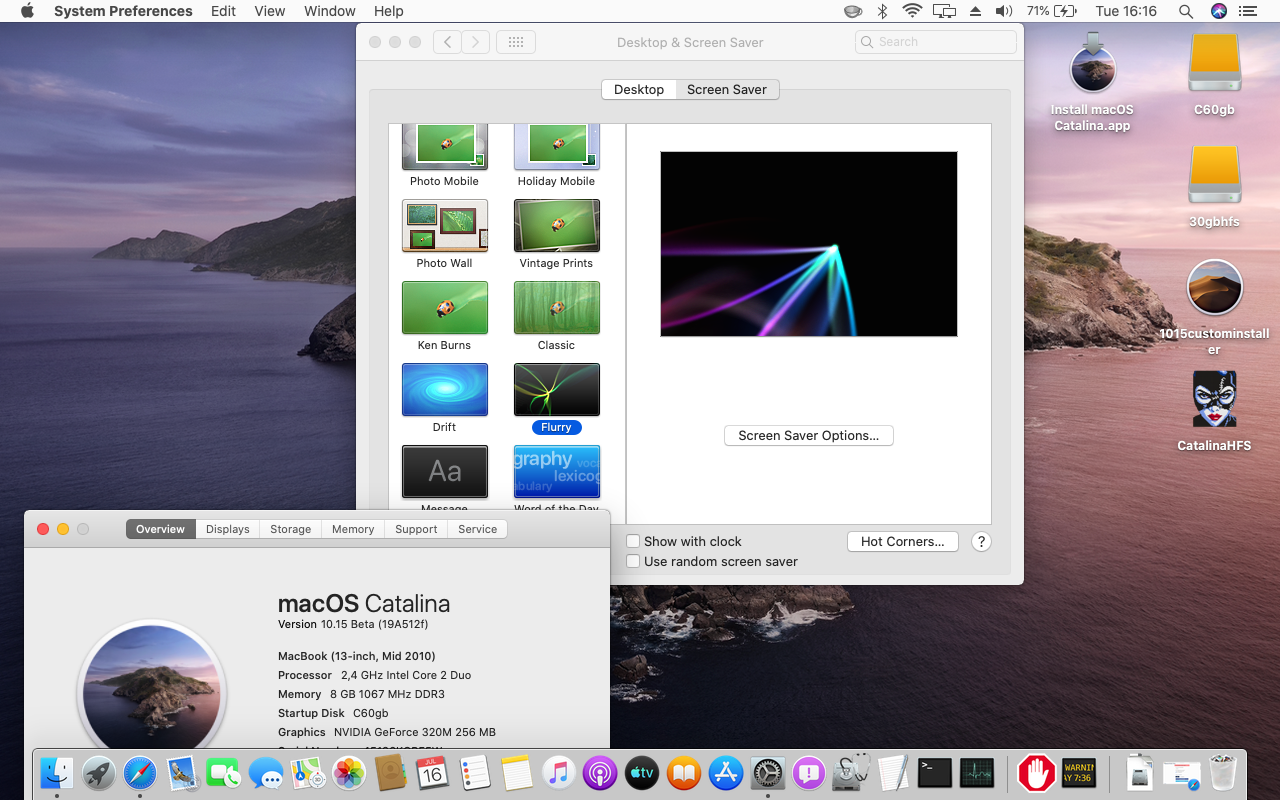Open the Apple menu
The width and height of the screenshot is (1280, 800).
click(27, 11)
